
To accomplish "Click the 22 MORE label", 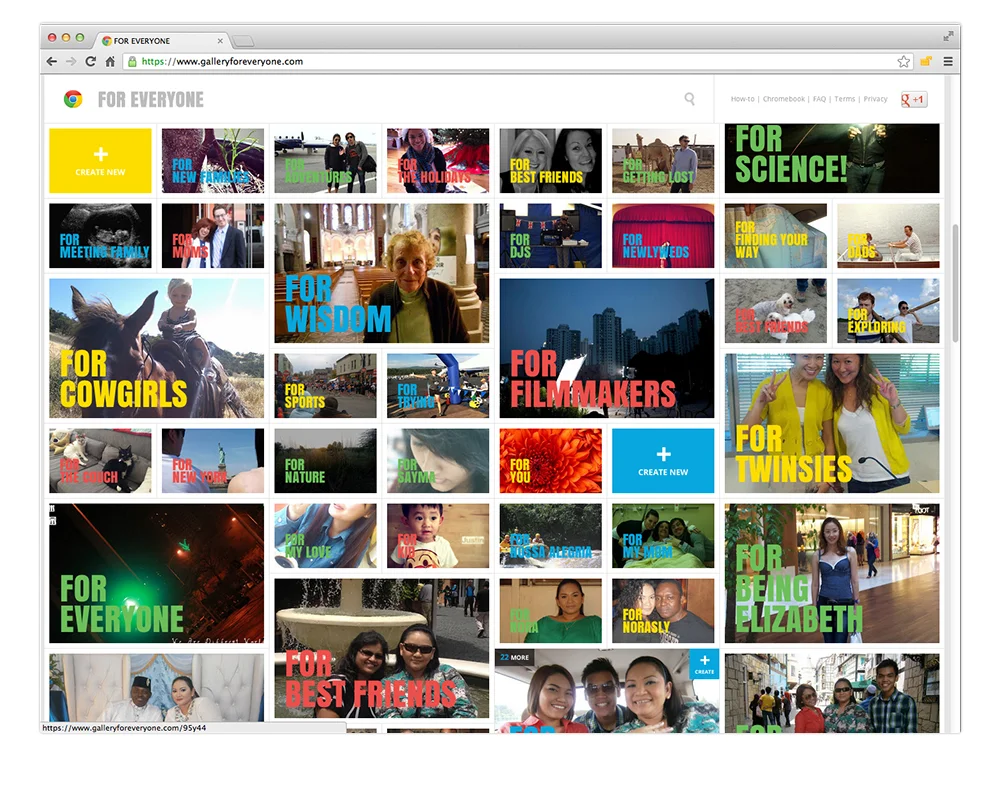I will point(515,657).
